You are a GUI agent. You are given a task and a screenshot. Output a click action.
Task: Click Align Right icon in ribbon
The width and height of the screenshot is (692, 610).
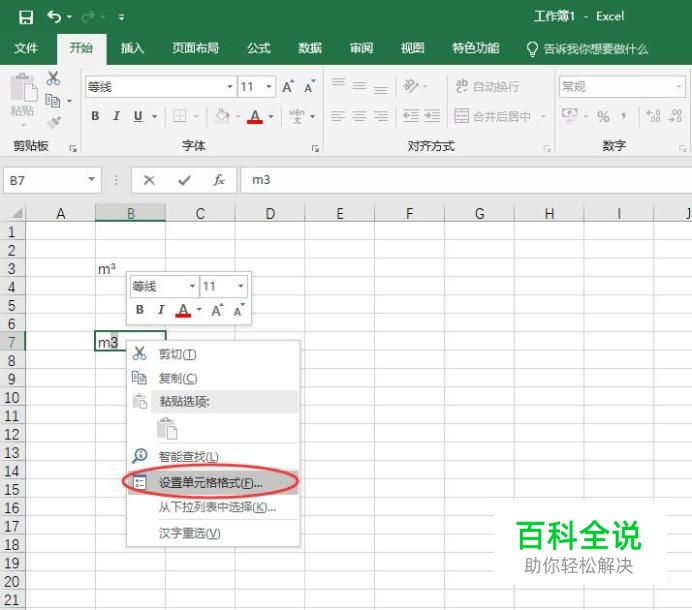click(x=381, y=116)
